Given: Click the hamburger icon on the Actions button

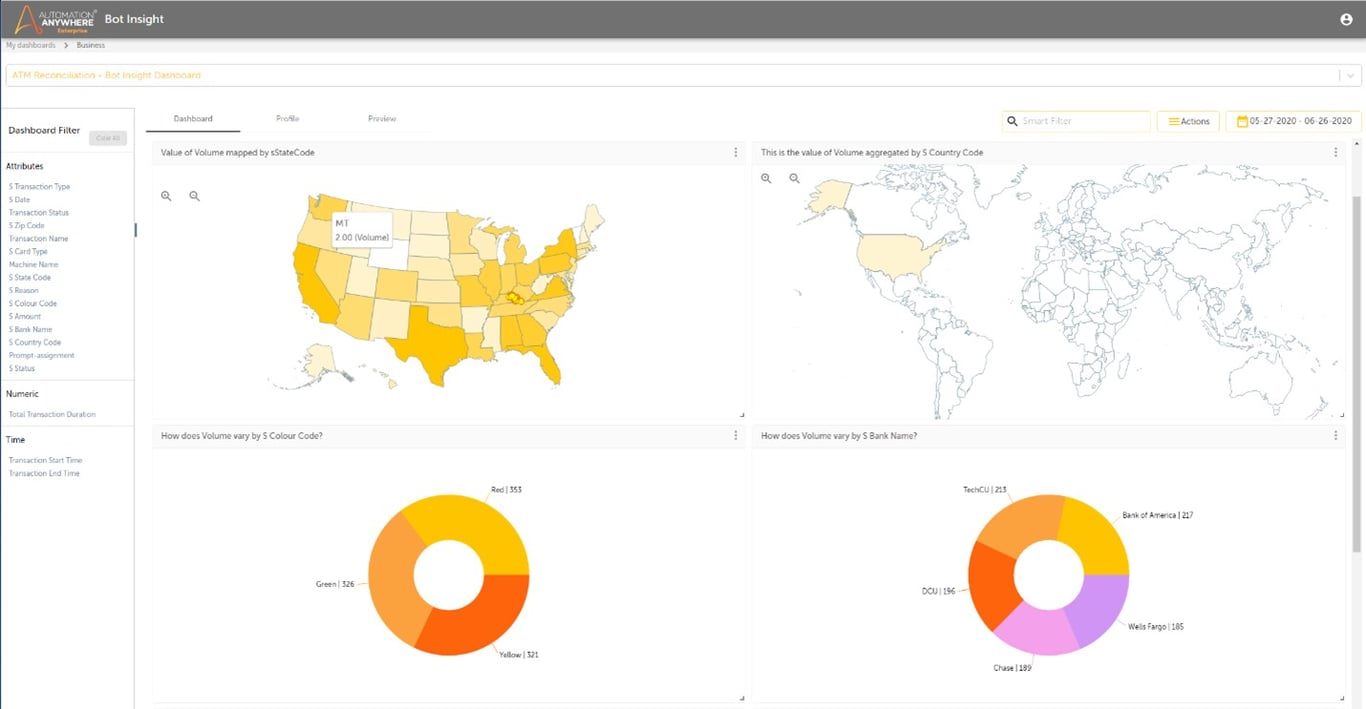Looking at the screenshot, I should pos(1173,120).
